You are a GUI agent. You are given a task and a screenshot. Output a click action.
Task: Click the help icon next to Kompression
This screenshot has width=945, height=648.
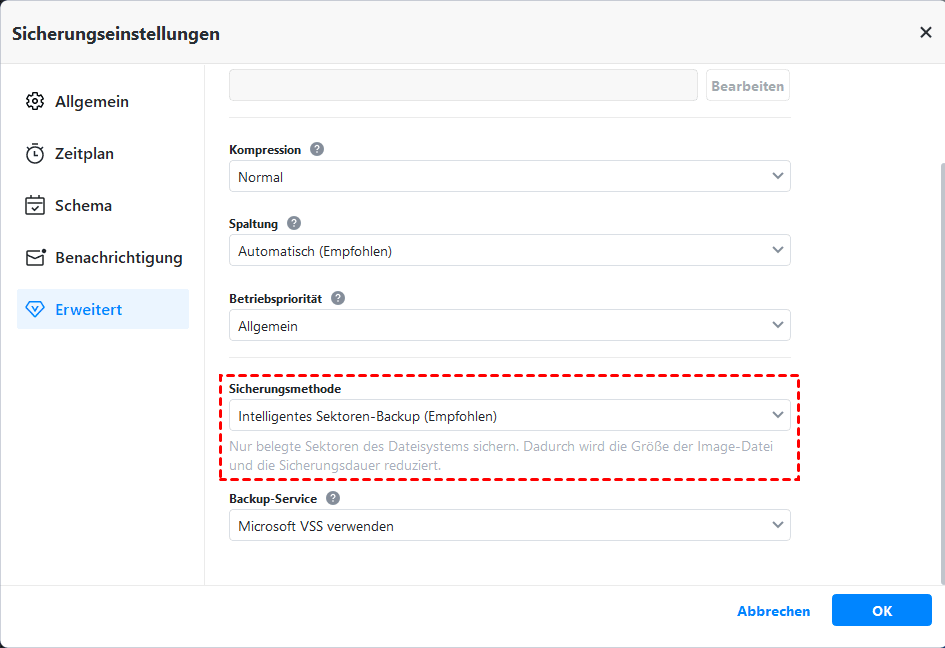pos(317,150)
